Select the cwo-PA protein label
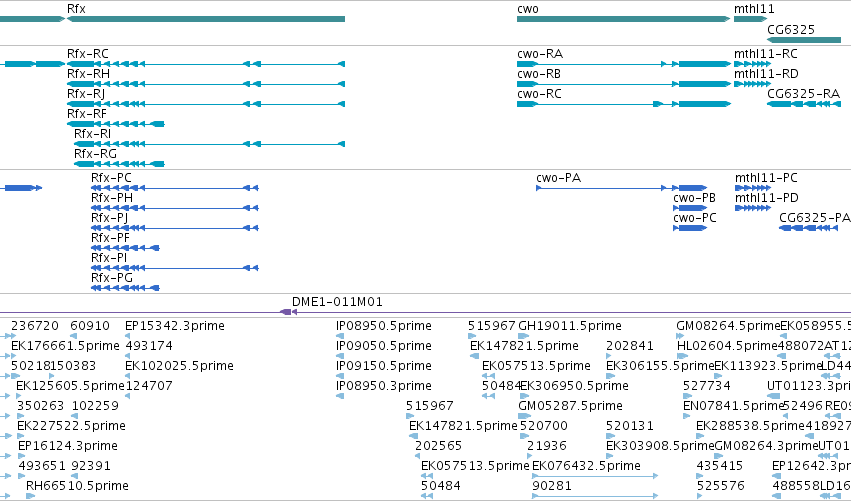Image resolution: width=851 pixels, height=501 pixels. click(x=558, y=178)
